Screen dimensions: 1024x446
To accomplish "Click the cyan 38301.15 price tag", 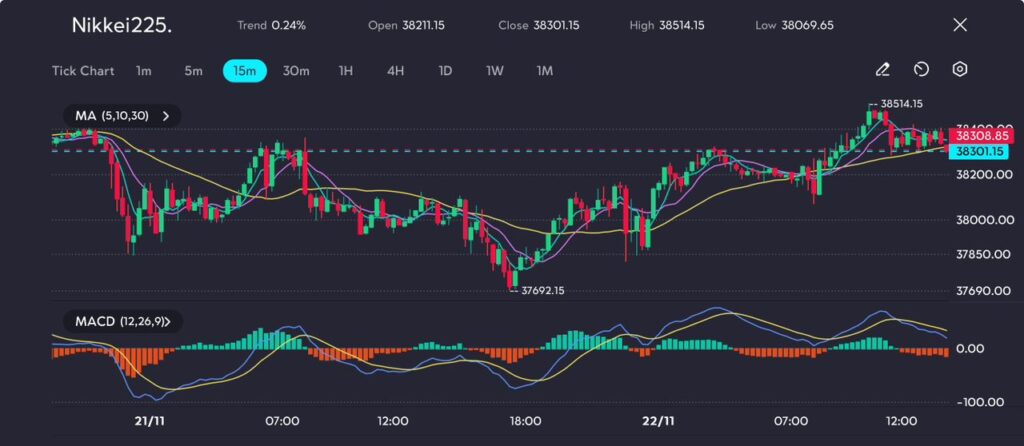I will click(979, 151).
